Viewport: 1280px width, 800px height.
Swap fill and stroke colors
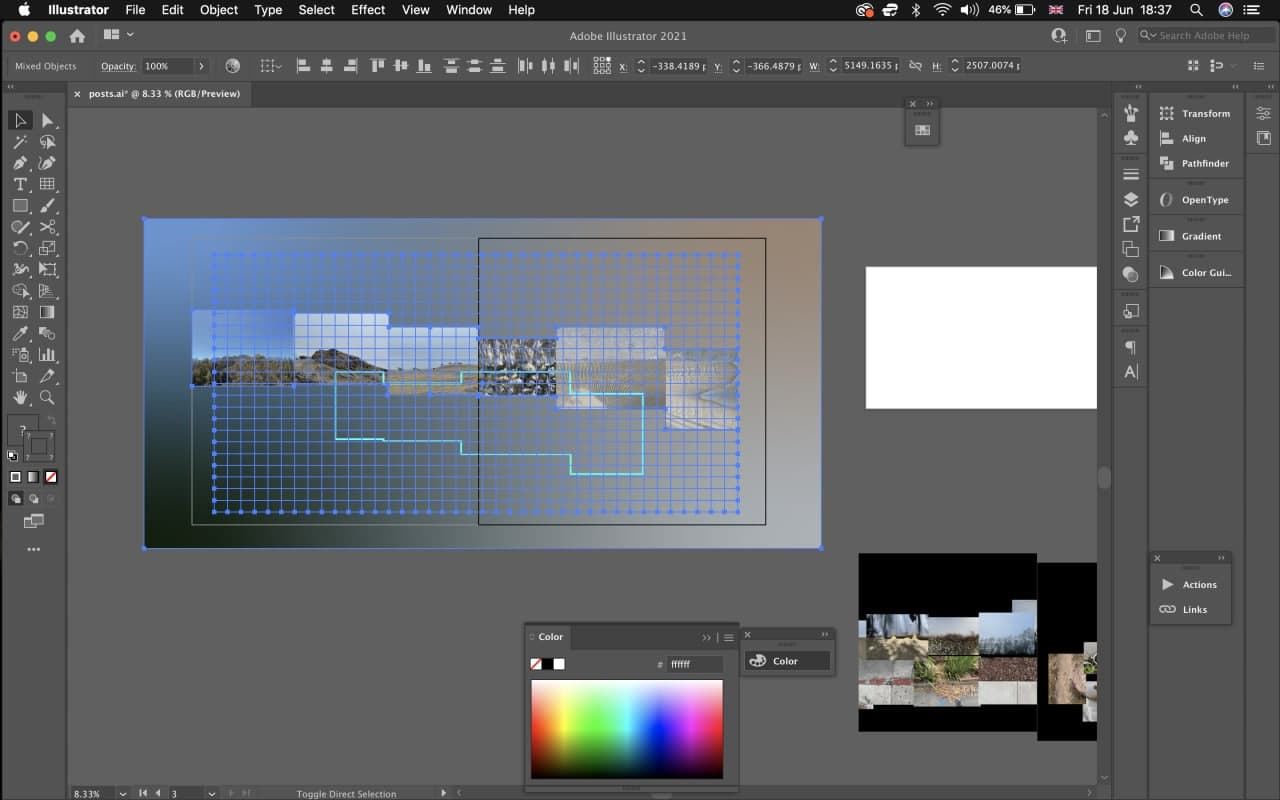51,420
